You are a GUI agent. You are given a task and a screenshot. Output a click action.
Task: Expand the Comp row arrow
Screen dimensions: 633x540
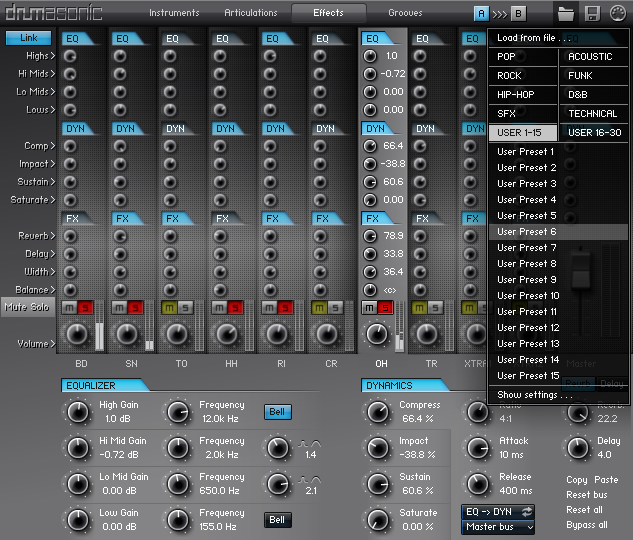(x=53, y=146)
